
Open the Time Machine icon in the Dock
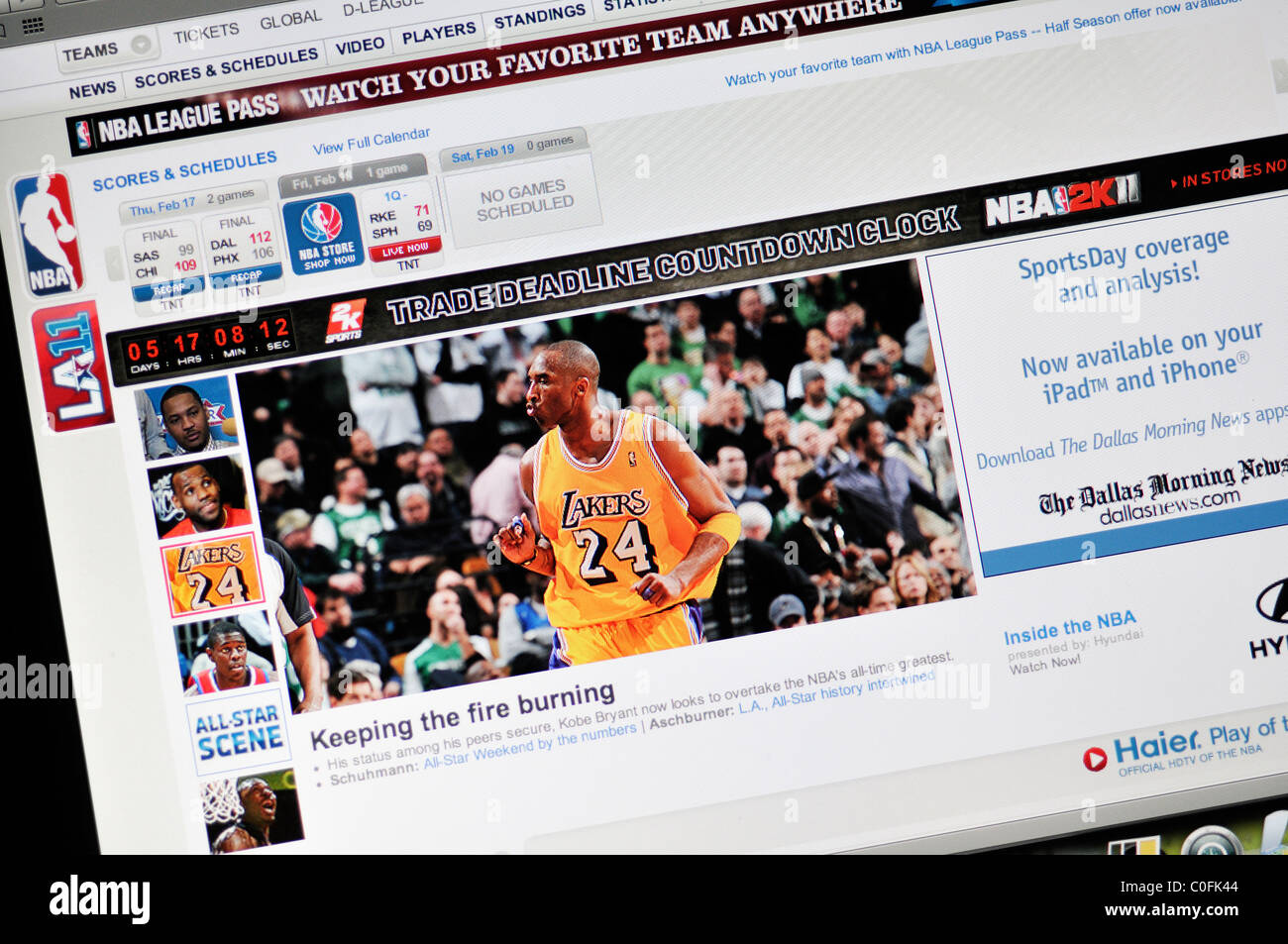click(1212, 841)
